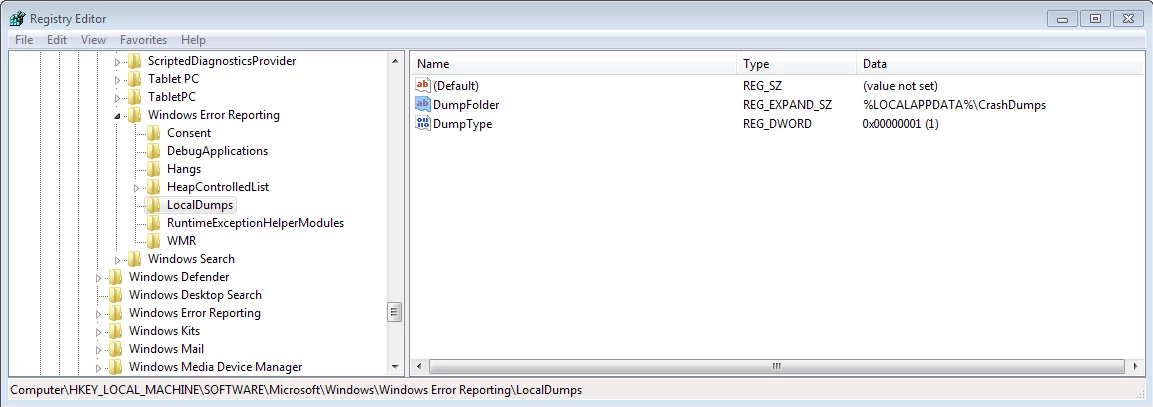The width and height of the screenshot is (1153, 407).
Task: Expand the Windows Media Device Manager key
Action: pos(99,368)
